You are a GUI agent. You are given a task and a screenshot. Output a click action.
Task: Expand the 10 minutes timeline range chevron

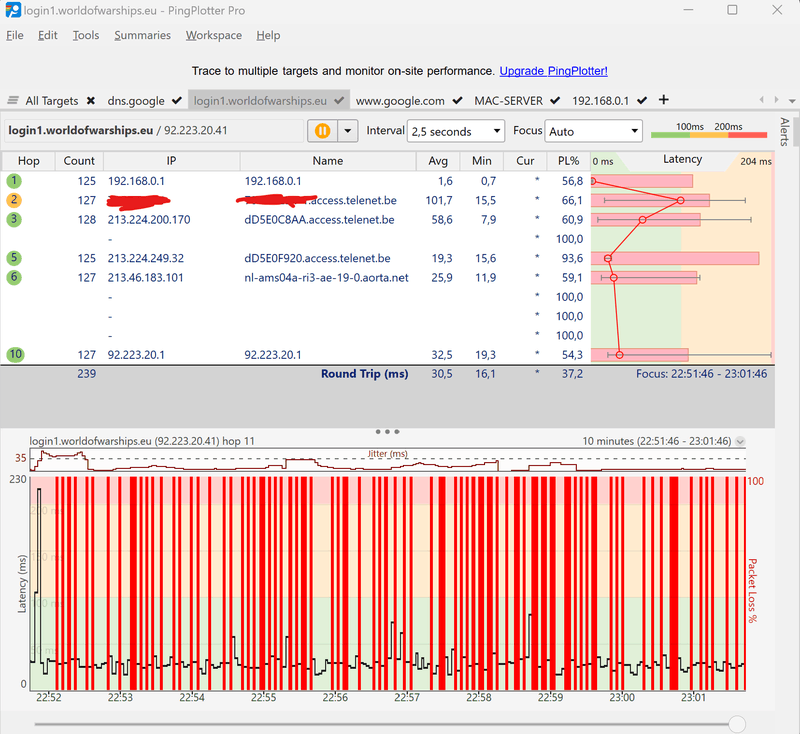tap(740, 441)
